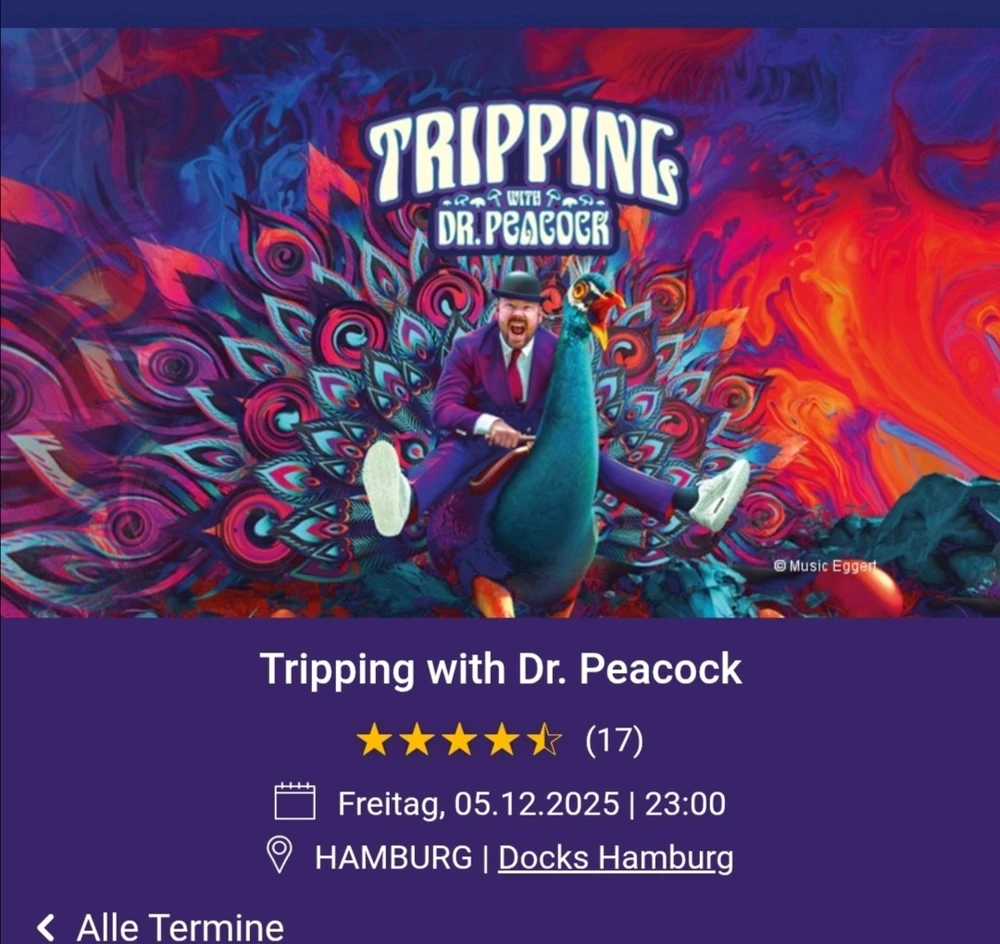The image size is (1000, 944).
Task: Click the 23:00 start time
Action: tap(685, 803)
